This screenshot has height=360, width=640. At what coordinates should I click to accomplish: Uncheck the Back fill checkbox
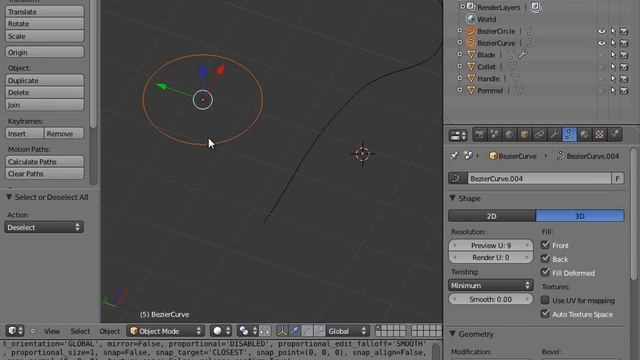[545, 259]
